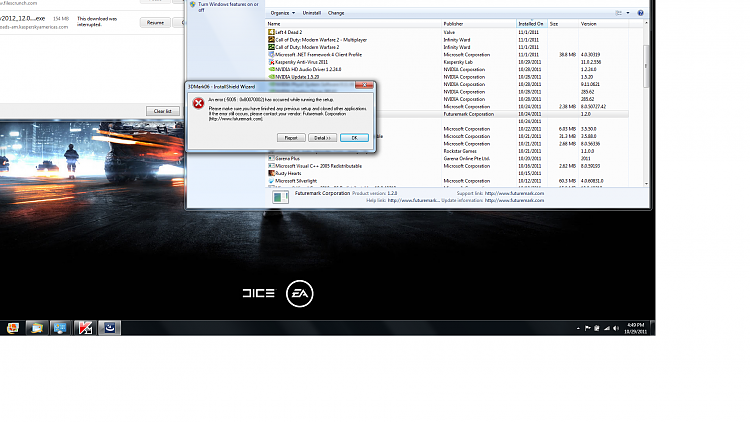Screen dimensions: 750x422
Task: Select the NVIDIA Update 1.5.20 icon
Action: click(271, 77)
